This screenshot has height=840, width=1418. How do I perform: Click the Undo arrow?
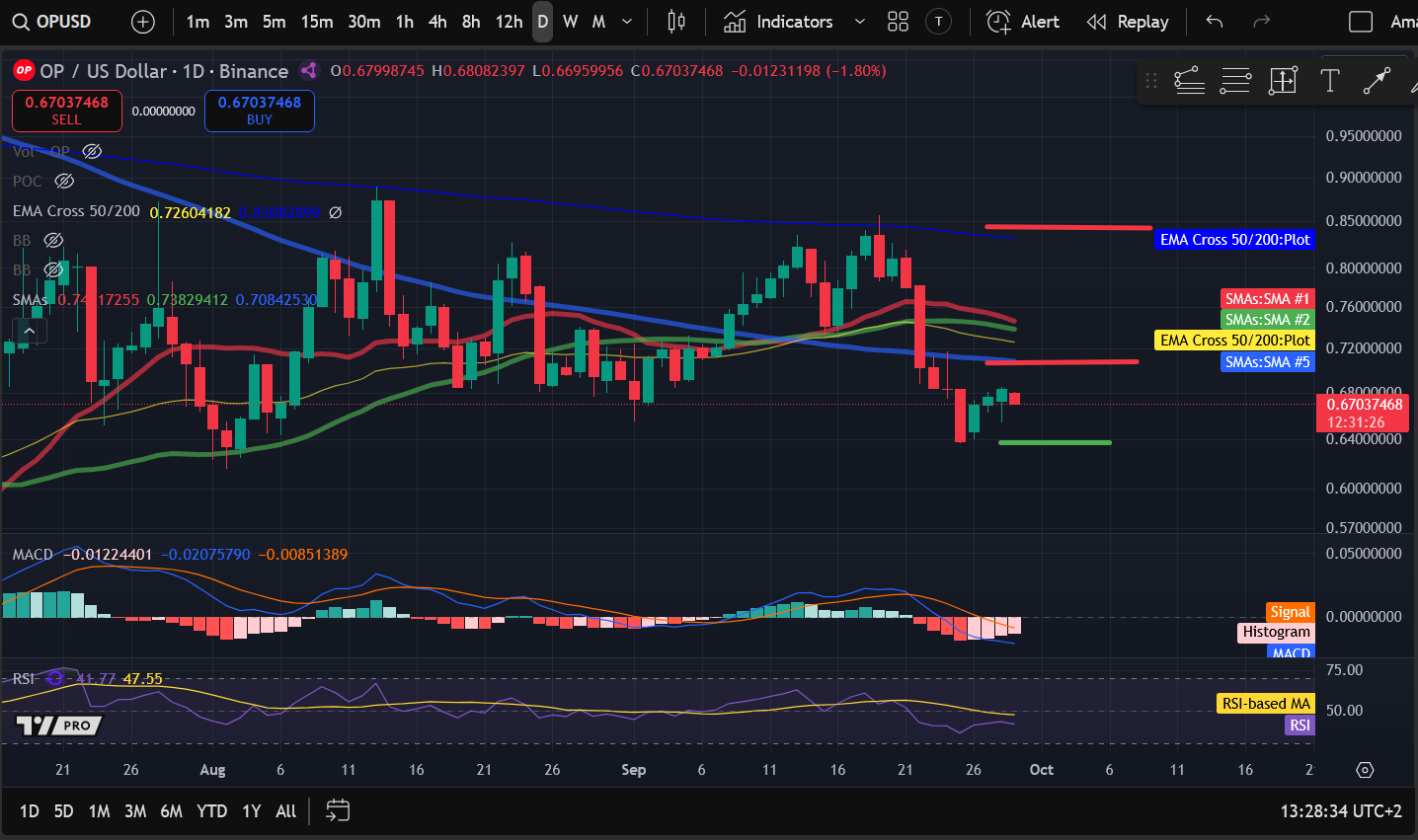point(1215,22)
